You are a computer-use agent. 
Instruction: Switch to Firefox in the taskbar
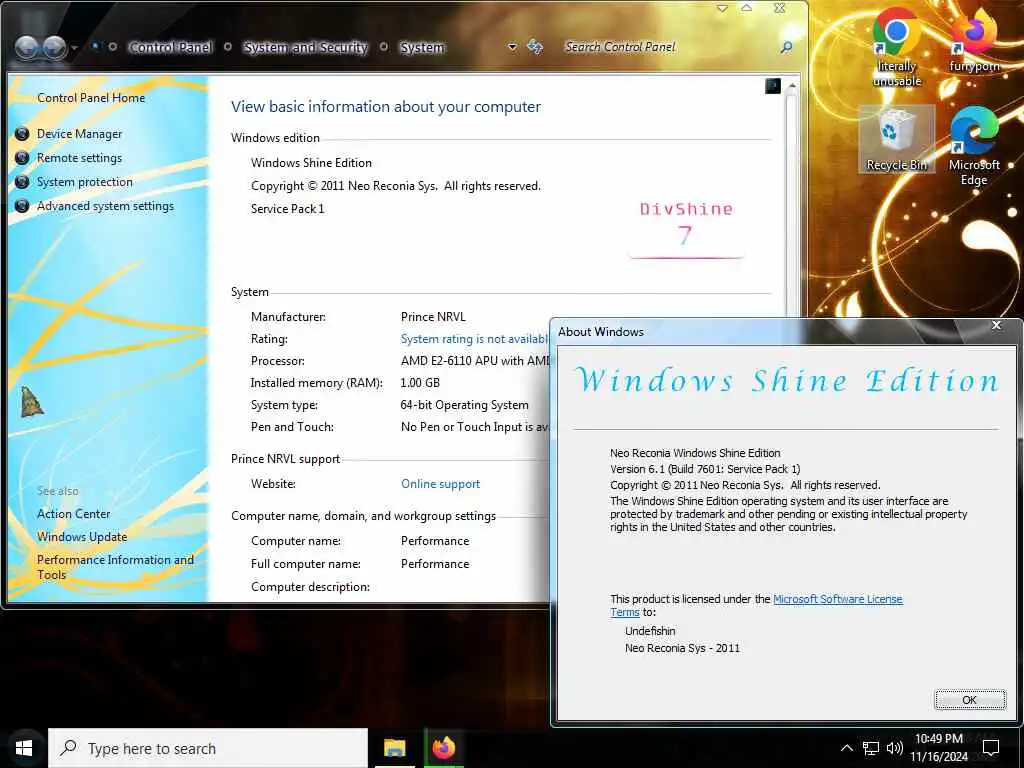443,748
